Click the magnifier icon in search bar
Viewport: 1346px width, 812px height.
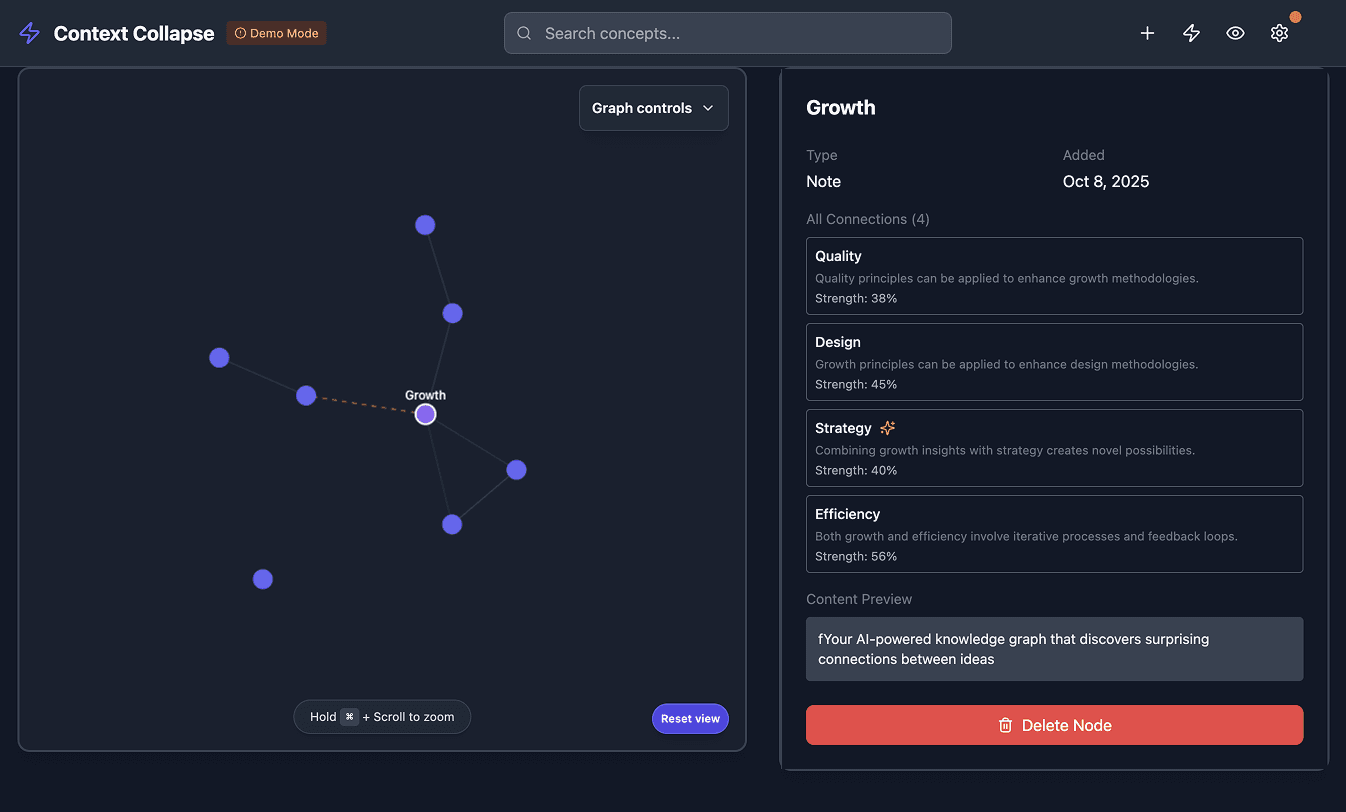[524, 33]
